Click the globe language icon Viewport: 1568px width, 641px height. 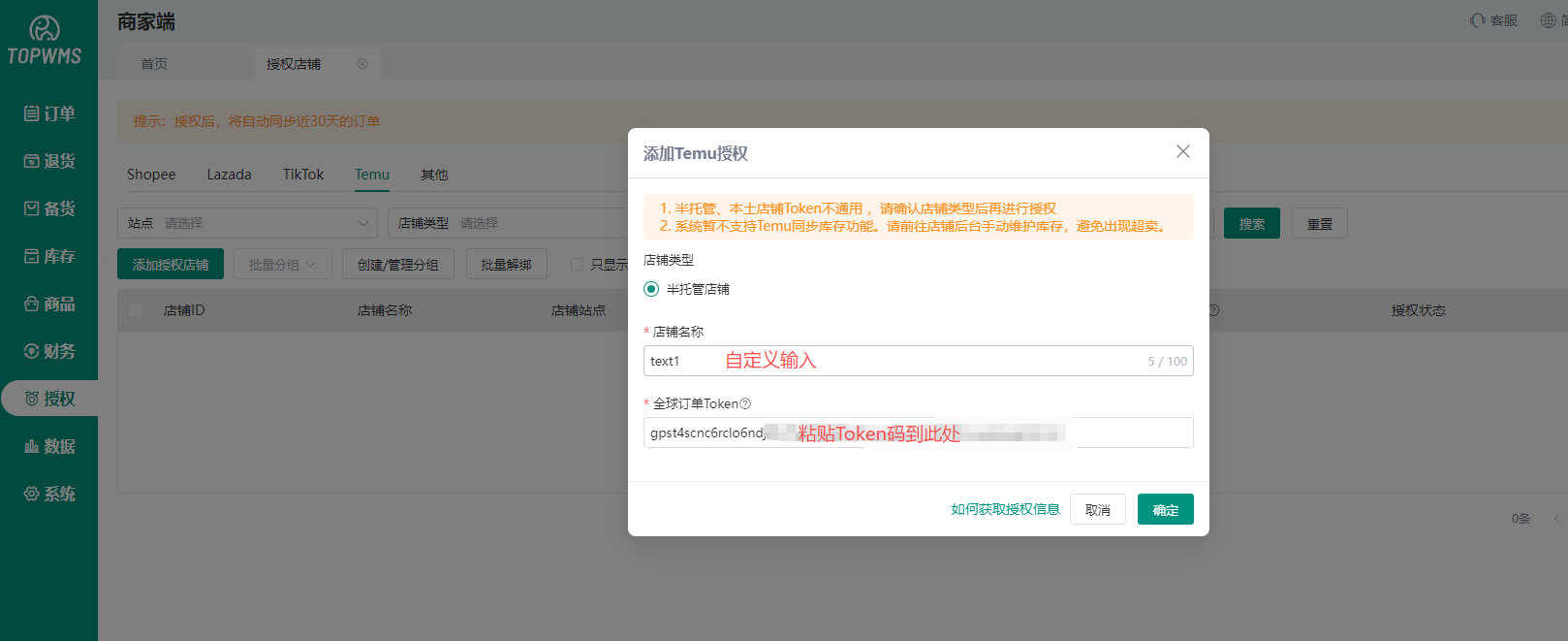click(1549, 20)
